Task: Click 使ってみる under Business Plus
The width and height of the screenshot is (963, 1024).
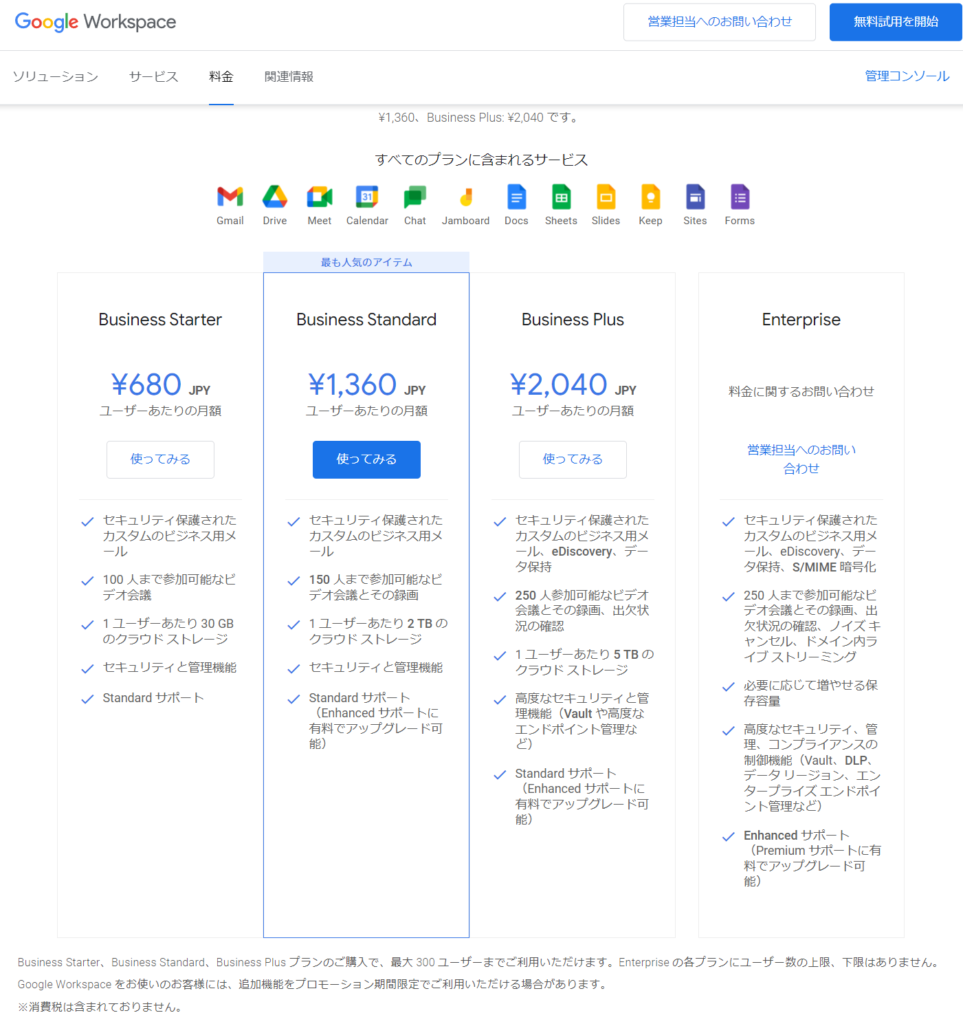Action: pos(573,459)
